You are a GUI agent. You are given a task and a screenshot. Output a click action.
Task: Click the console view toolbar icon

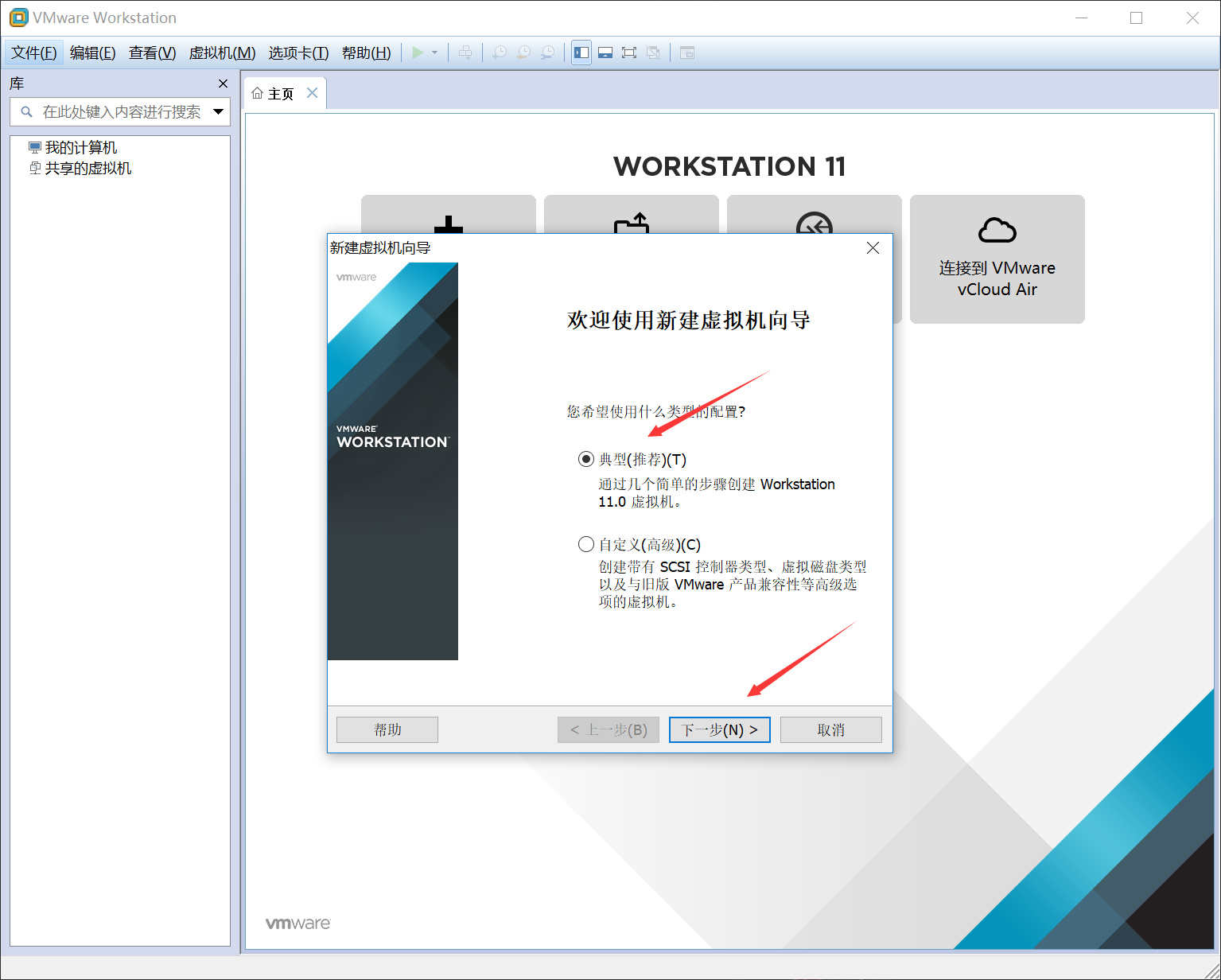687,52
